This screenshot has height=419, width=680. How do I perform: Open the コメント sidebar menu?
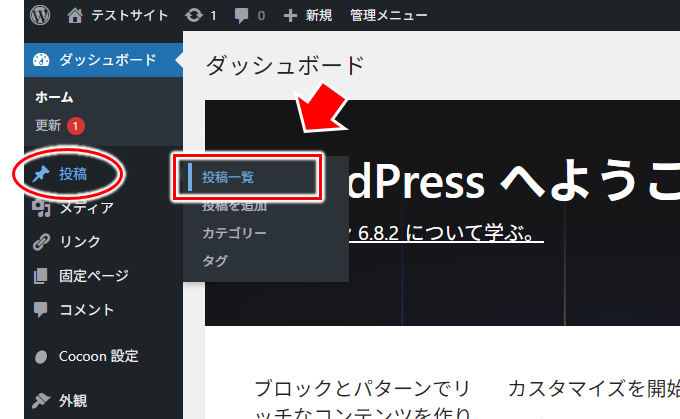coord(87,310)
